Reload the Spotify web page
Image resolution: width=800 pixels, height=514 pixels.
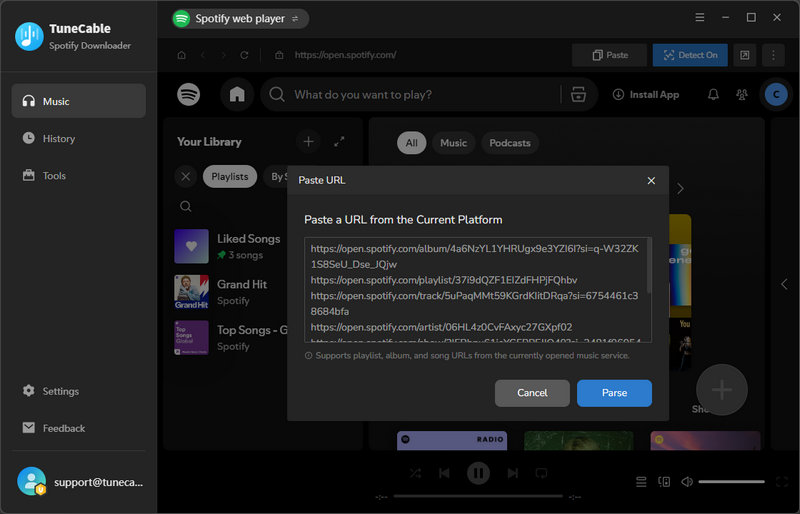click(x=244, y=55)
